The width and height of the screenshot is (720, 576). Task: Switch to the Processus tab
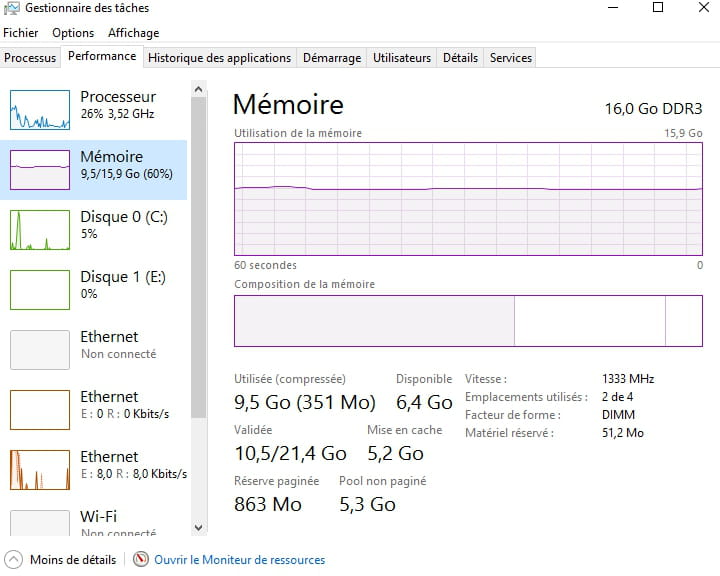tap(30, 58)
